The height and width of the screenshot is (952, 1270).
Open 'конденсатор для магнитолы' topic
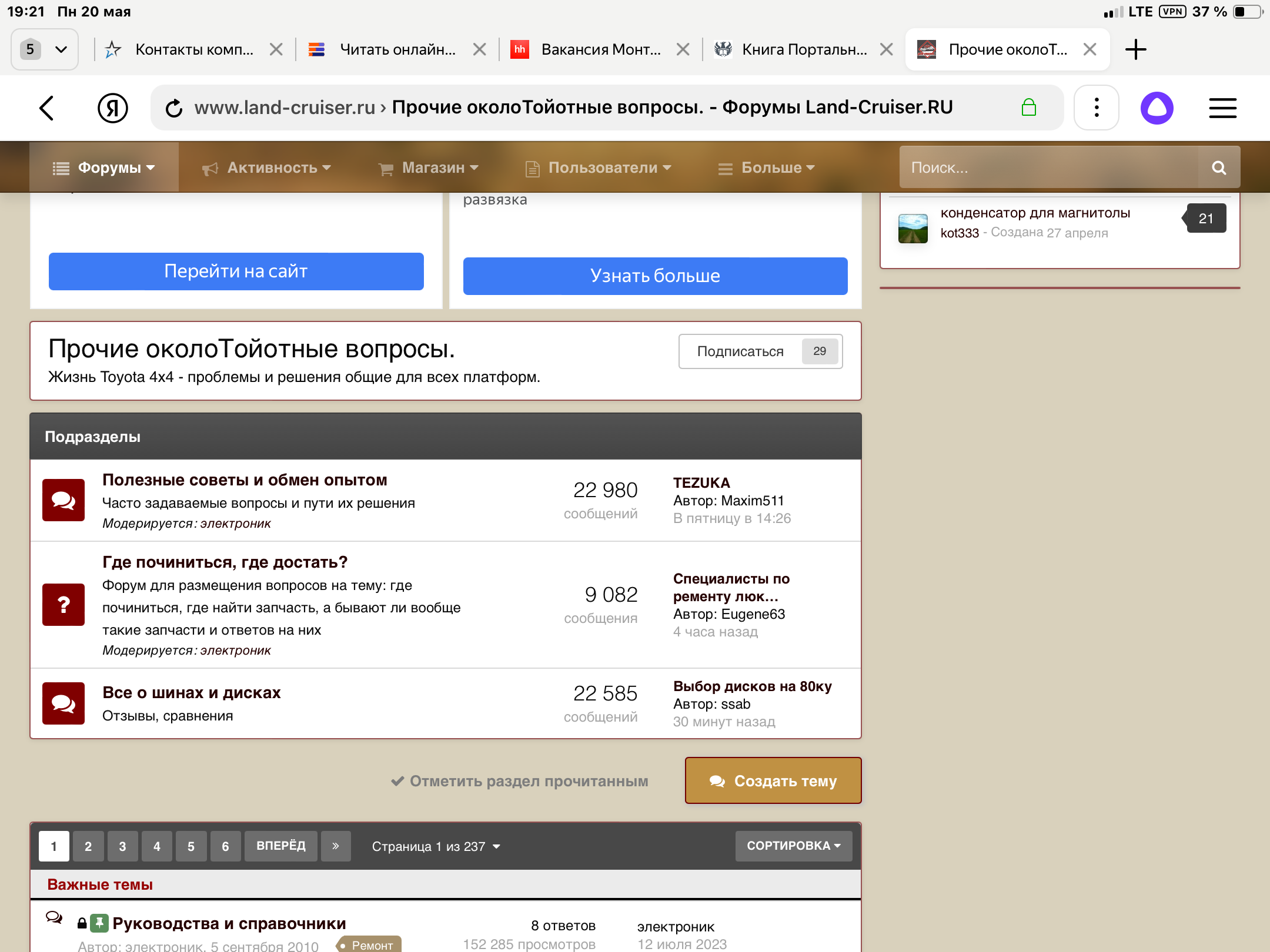click(1035, 213)
